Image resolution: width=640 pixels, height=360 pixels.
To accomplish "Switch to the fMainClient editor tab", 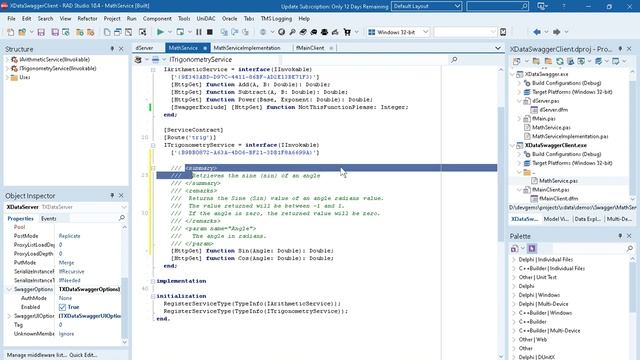I will 310,48.
